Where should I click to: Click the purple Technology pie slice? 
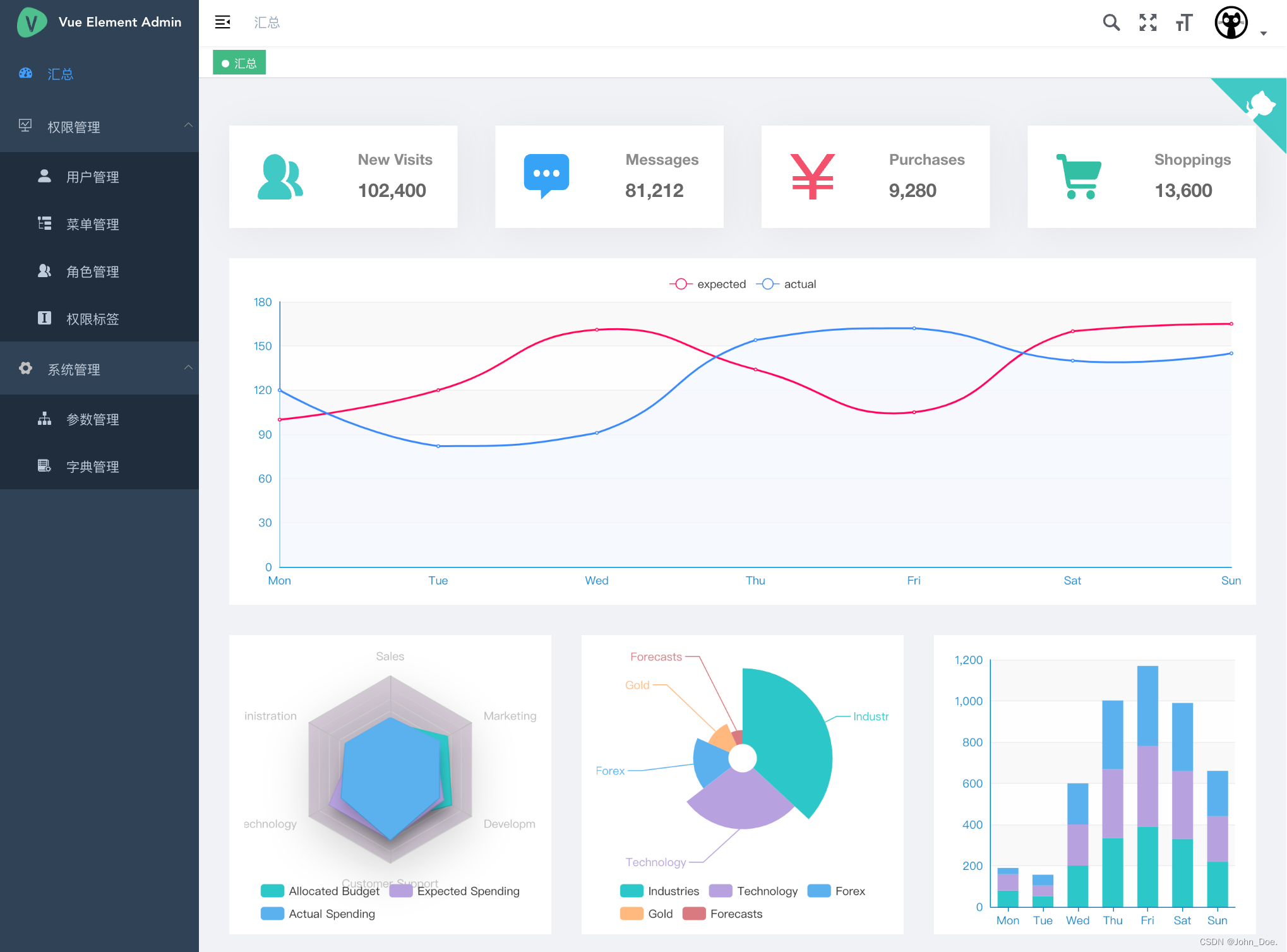pos(742,802)
